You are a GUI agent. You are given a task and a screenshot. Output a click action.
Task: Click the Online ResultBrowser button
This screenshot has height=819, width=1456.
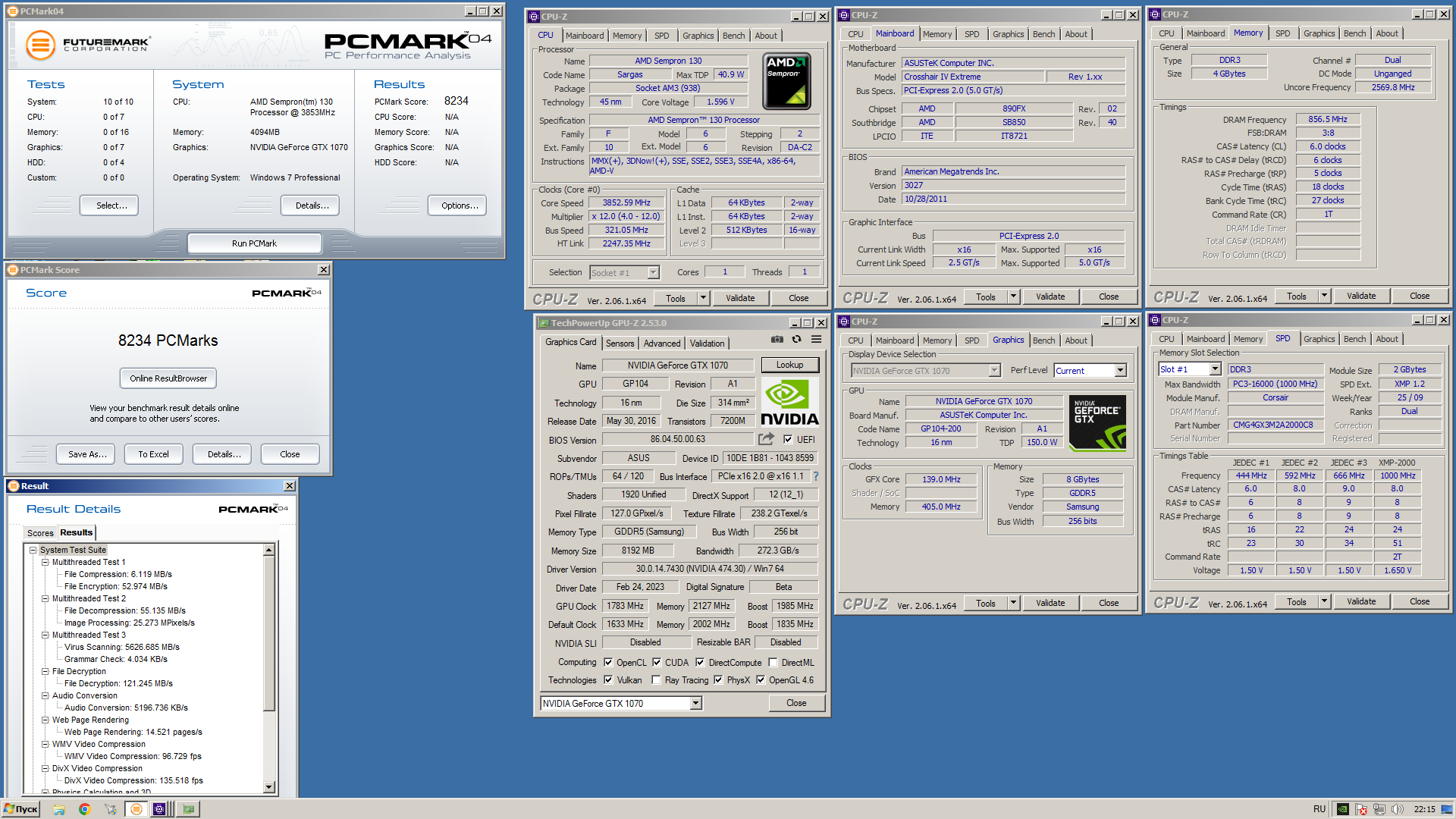pos(168,378)
